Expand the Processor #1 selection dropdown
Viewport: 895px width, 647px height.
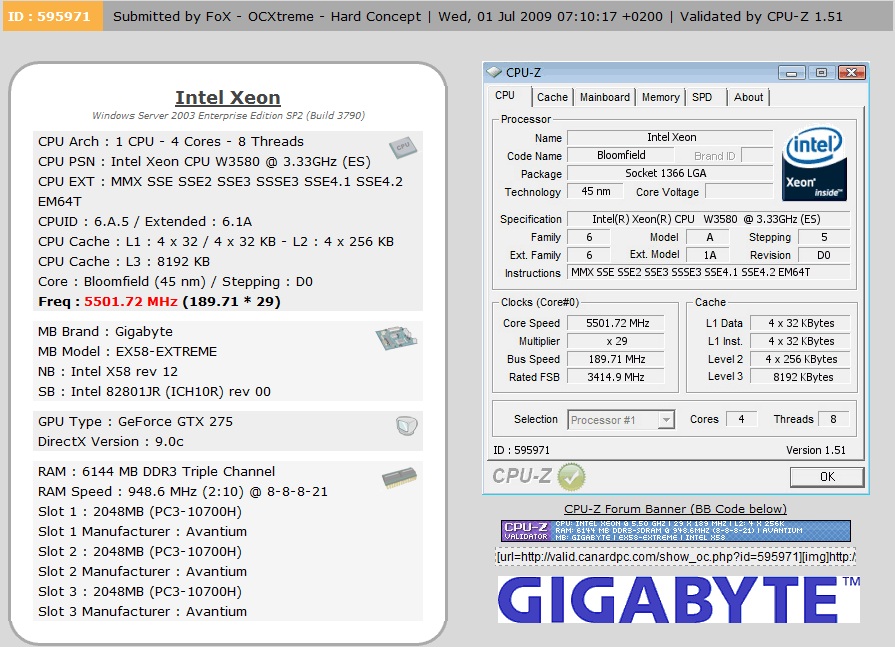(x=666, y=420)
